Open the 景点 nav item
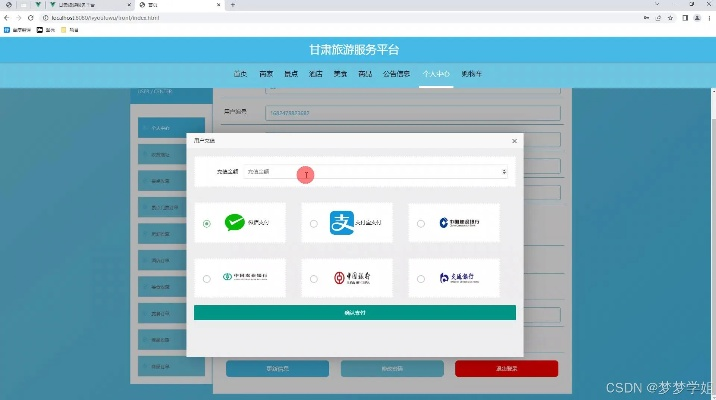The height and width of the screenshot is (400, 716). click(x=291, y=74)
